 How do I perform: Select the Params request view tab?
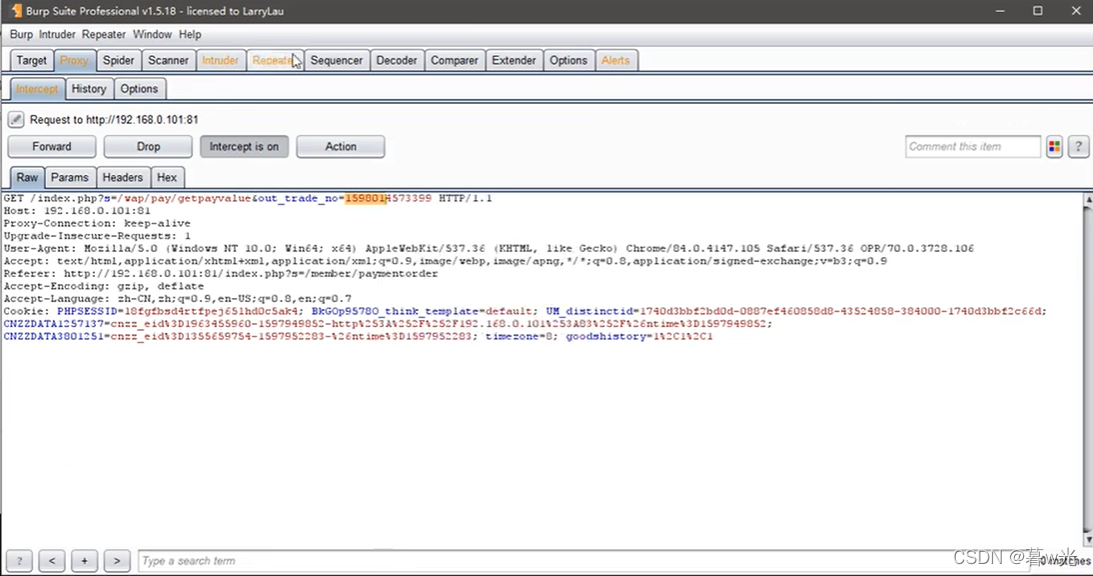(70, 178)
